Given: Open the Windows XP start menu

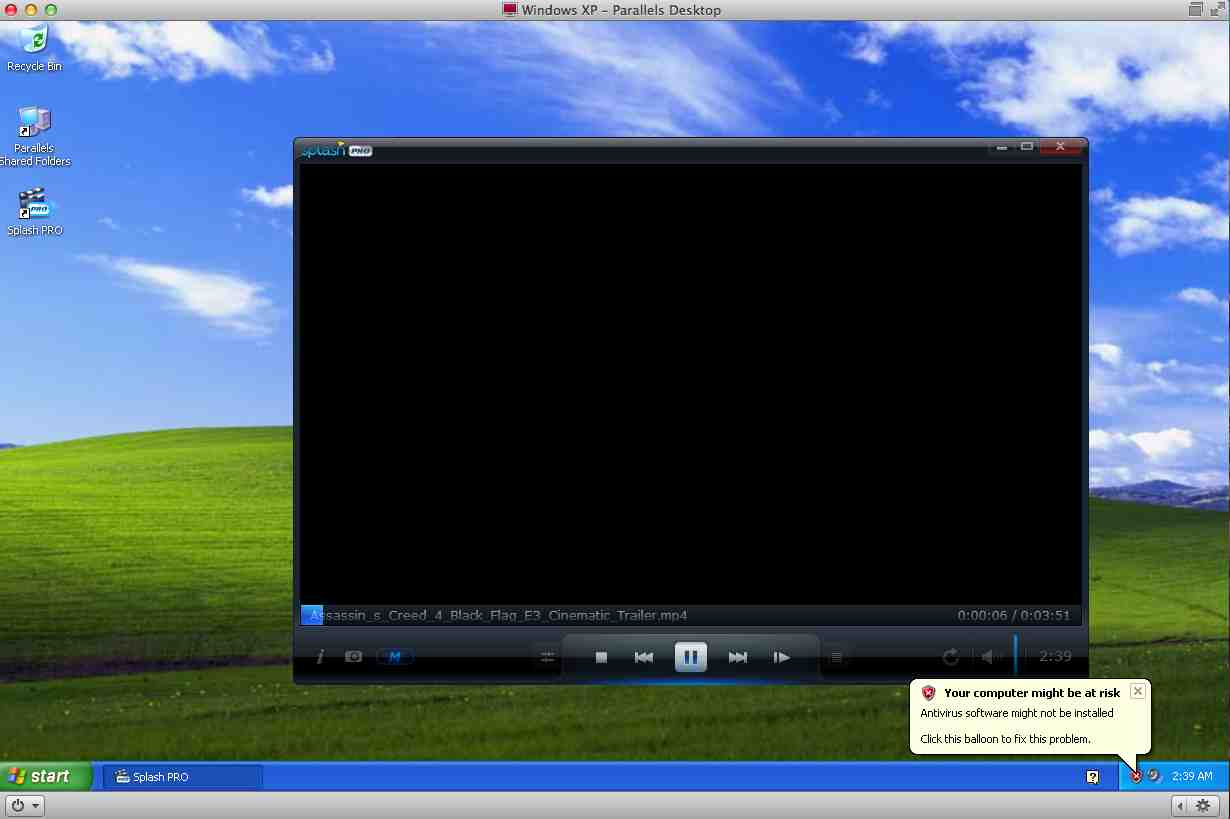Looking at the screenshot, I should 46,776.
